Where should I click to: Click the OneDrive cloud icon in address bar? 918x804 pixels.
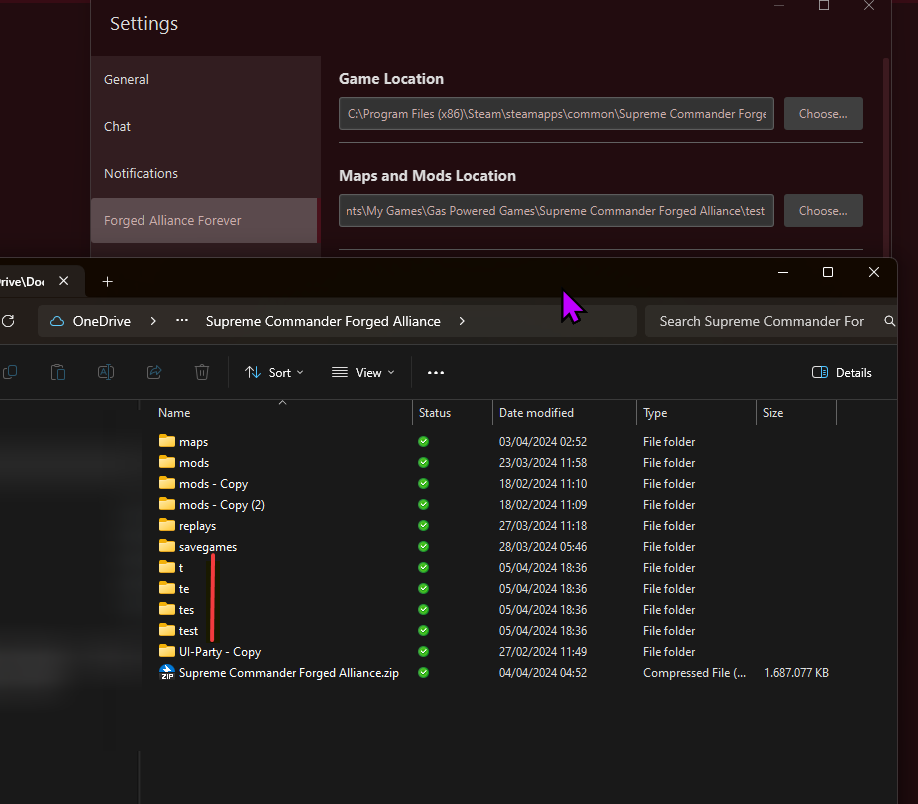[57, 321]
